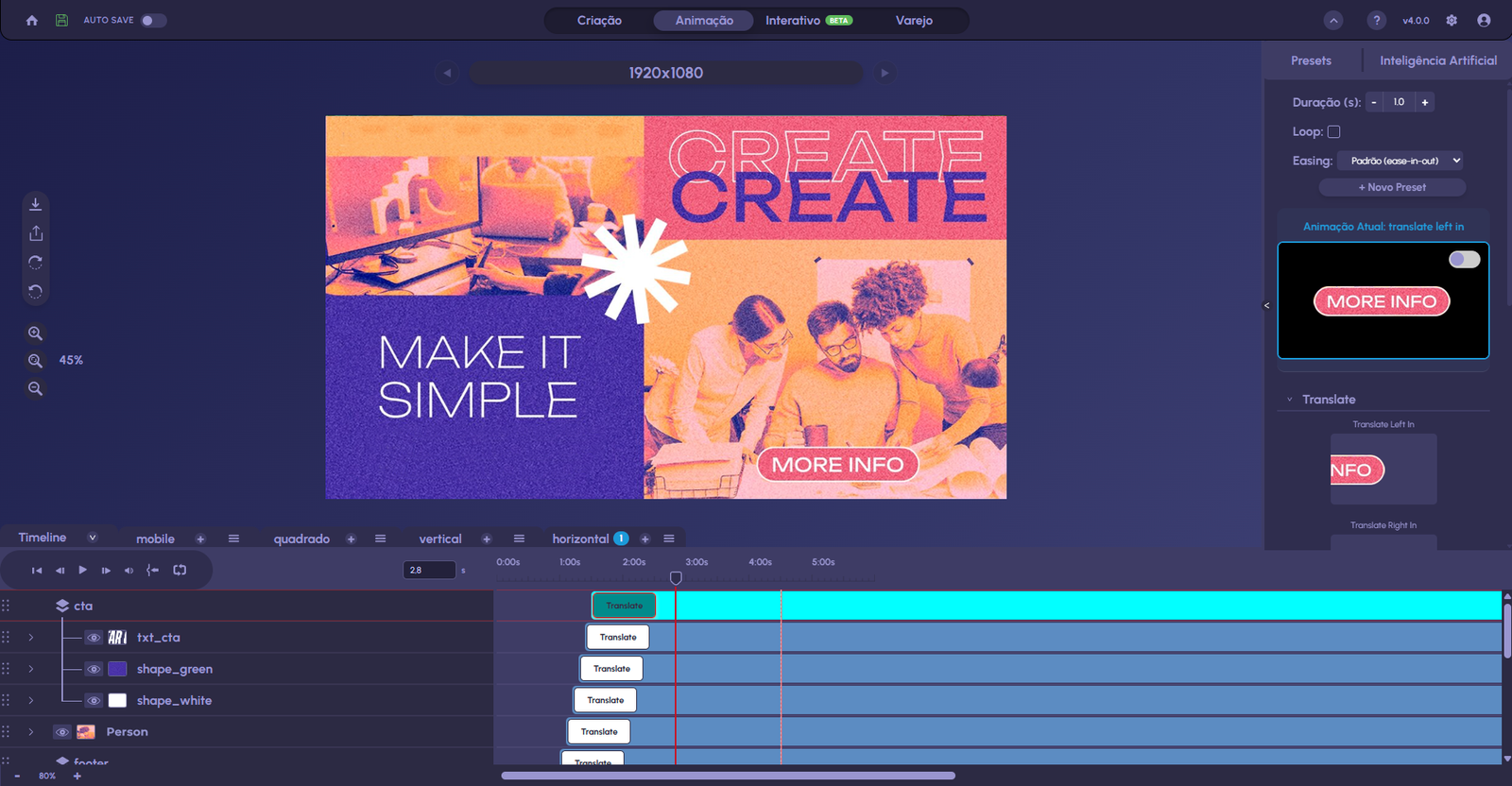Click the download icon in the left toolbar
Screen dimensions: 1512x786
[36, 204]
